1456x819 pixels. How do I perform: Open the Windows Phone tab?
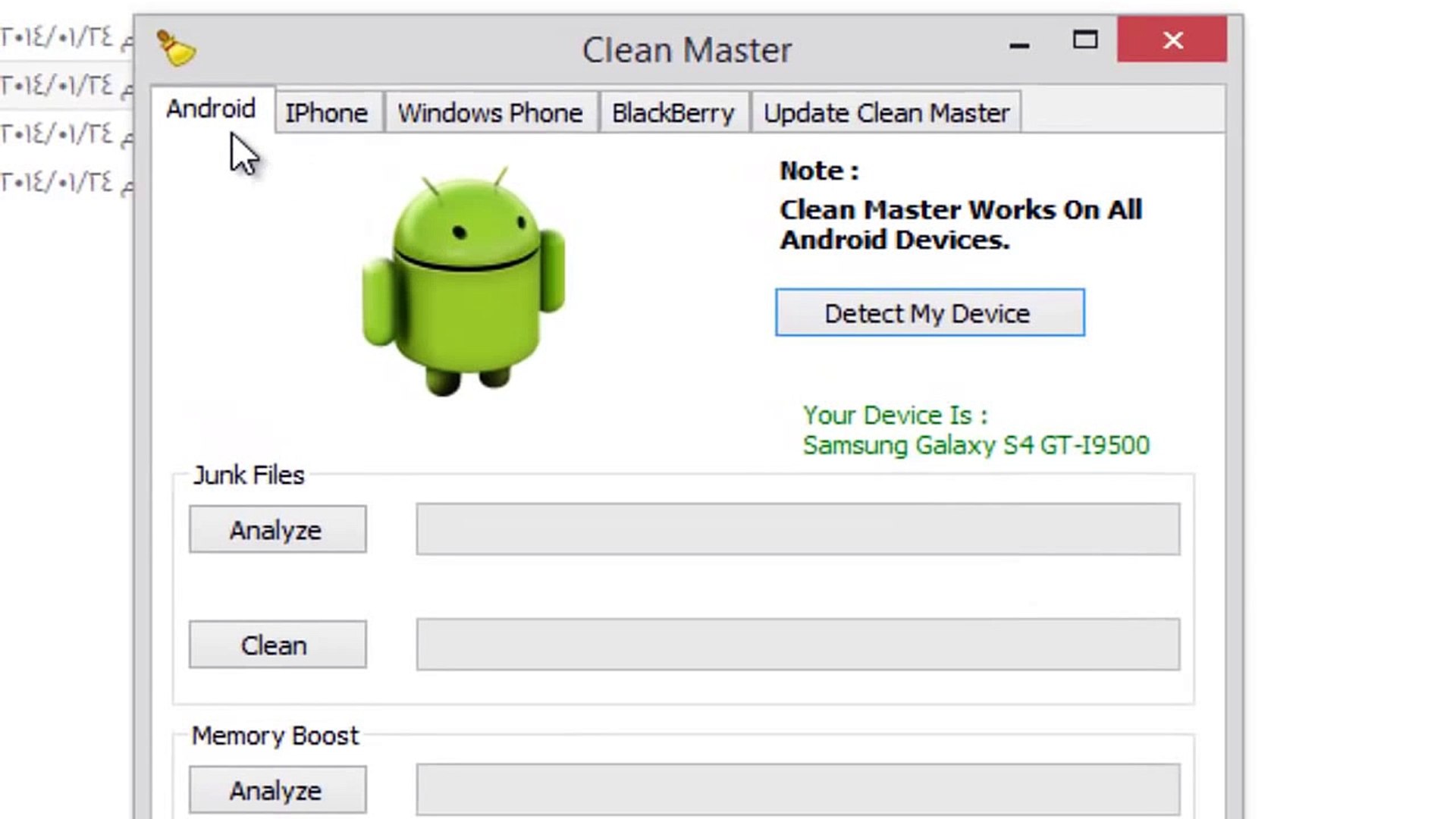tap(490, 112)
